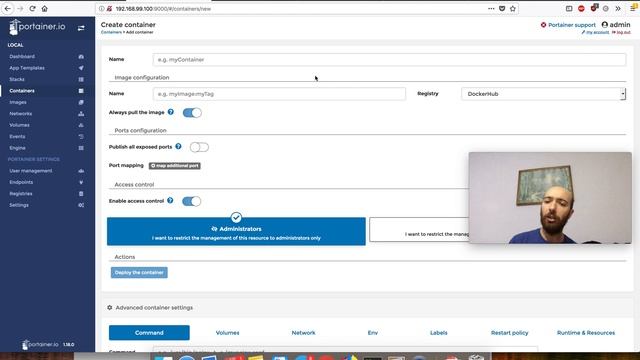The height and width of the screenshot is (360, 640).
Task: Click Enable access control help icon
Action: pyautogui.click(x=170, y=200)
